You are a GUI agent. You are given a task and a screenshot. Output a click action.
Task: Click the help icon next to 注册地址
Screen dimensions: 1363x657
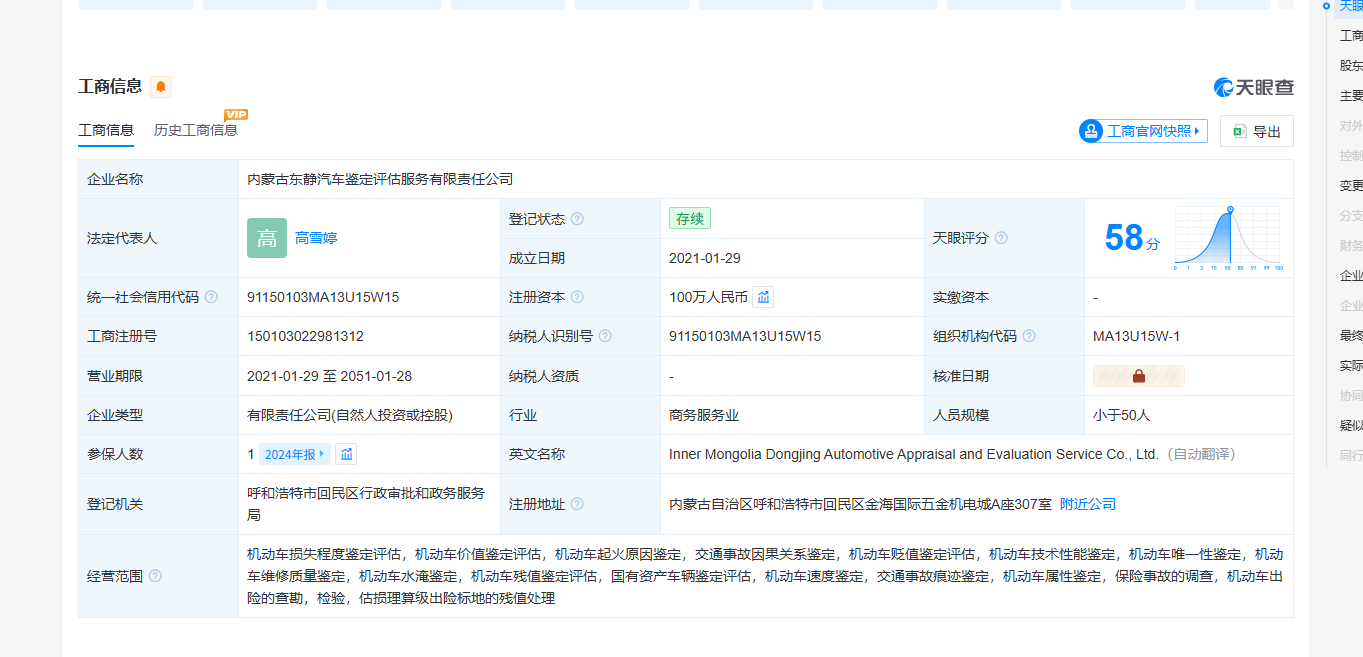click(x=577, y=504)
